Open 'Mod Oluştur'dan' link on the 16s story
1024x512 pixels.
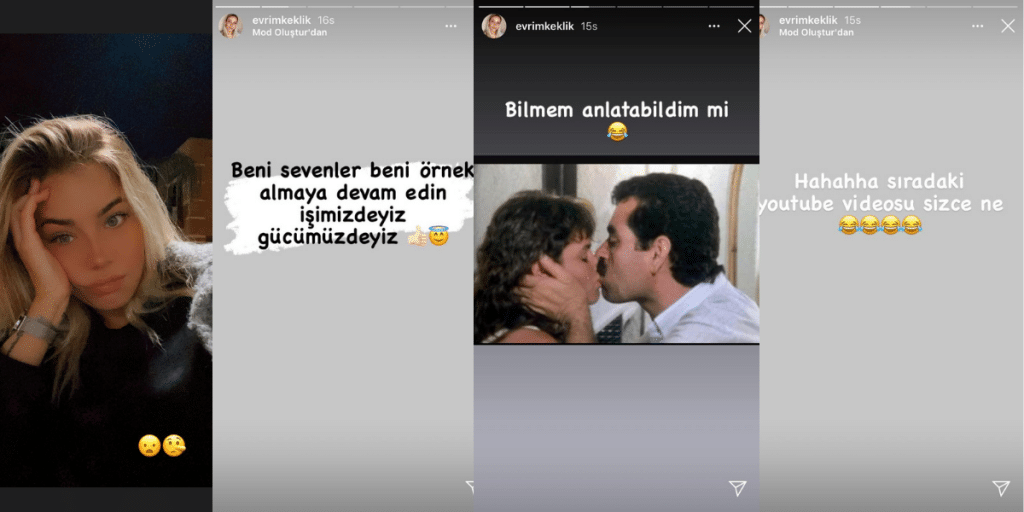tap(289, 33)
